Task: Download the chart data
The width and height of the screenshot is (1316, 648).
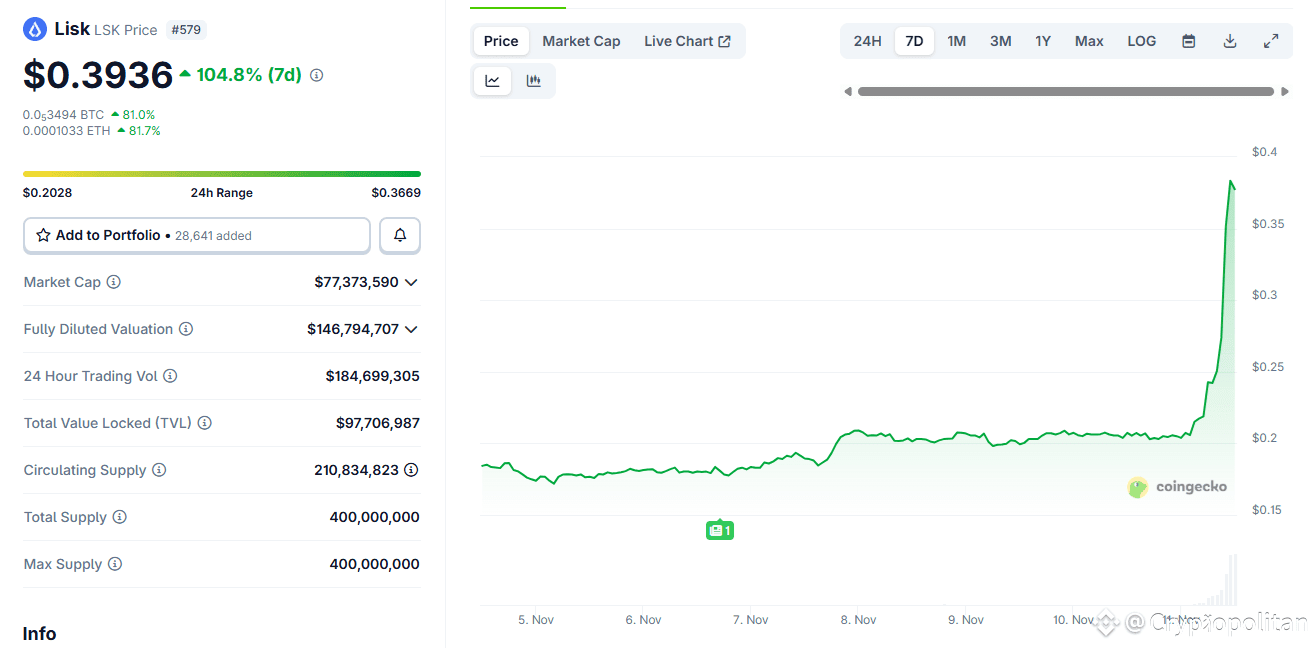Action: coord(1229,40)
